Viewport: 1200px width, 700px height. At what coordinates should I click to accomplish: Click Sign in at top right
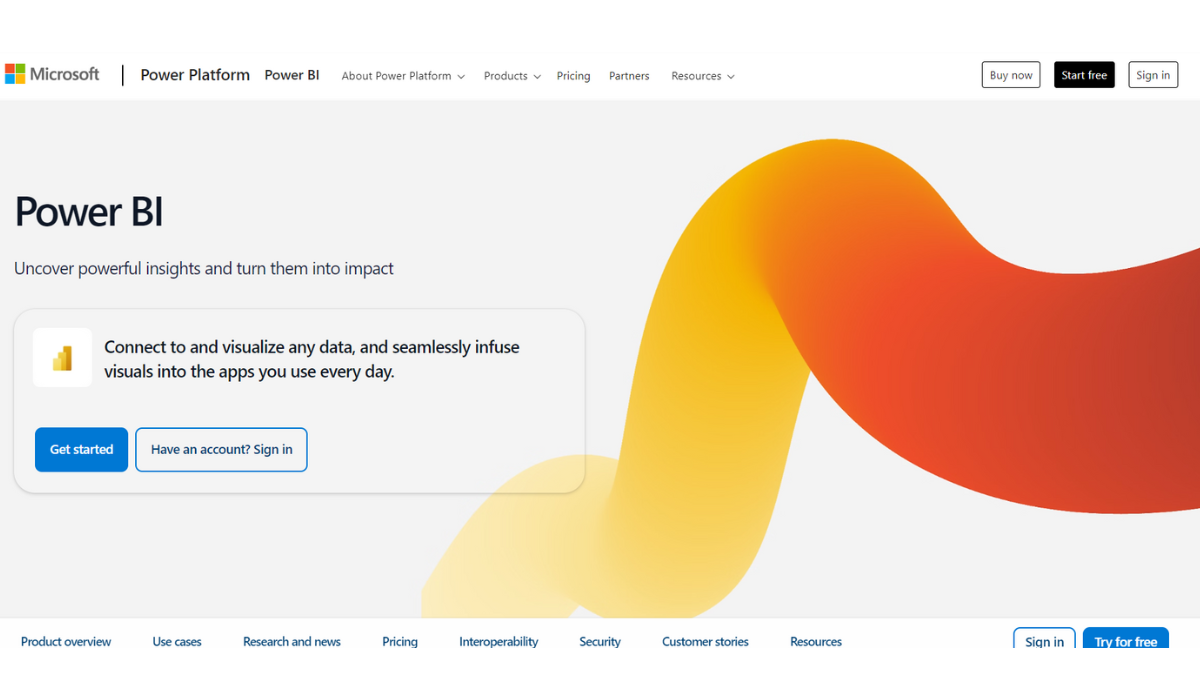pos(1153,75)
